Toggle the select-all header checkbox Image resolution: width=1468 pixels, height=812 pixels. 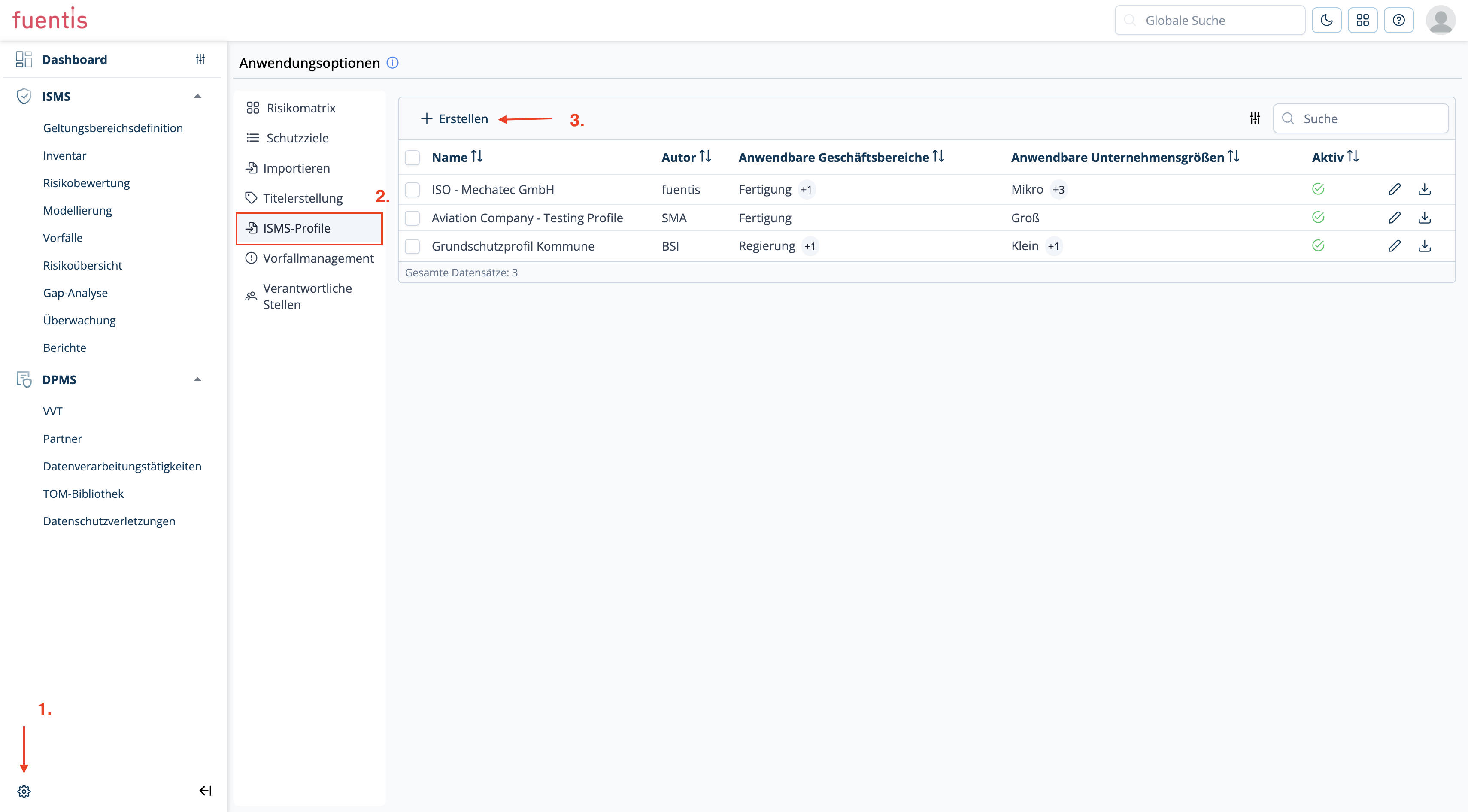point(412,157)
